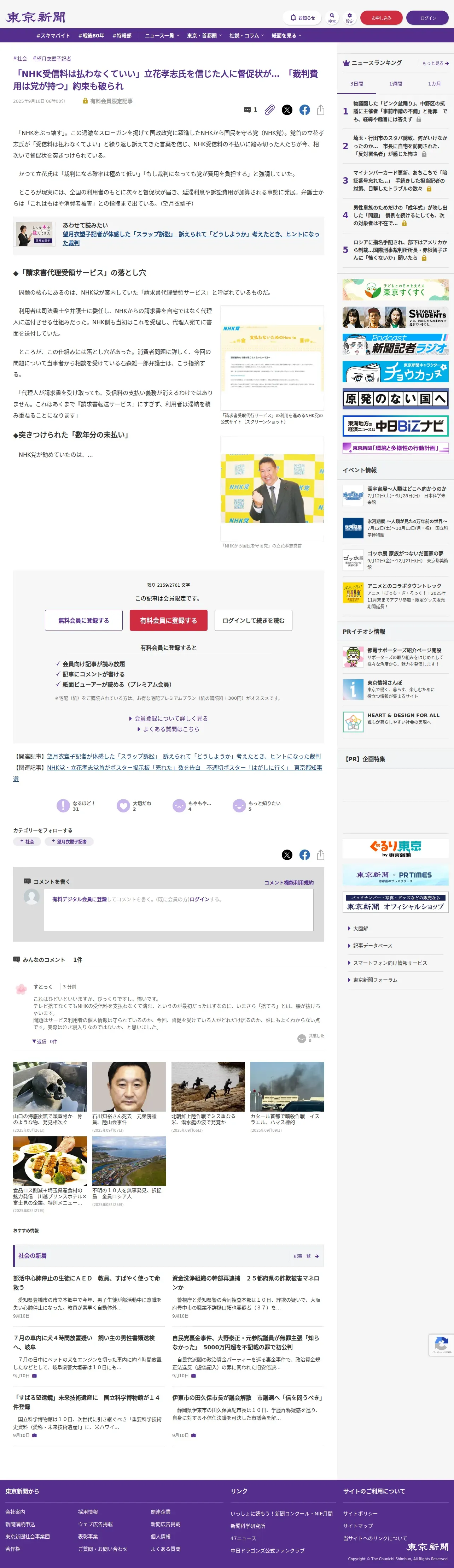This screenshot has height=1568, width=454.
Task: Open 会員登録について詳しく見る link
Action: [169, 718]
